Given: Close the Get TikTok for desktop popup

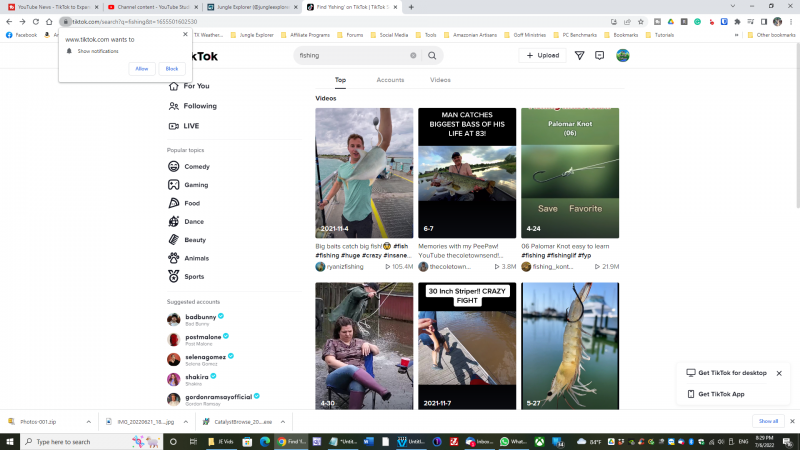Looking at the screenshot, I should coord(779,373).
